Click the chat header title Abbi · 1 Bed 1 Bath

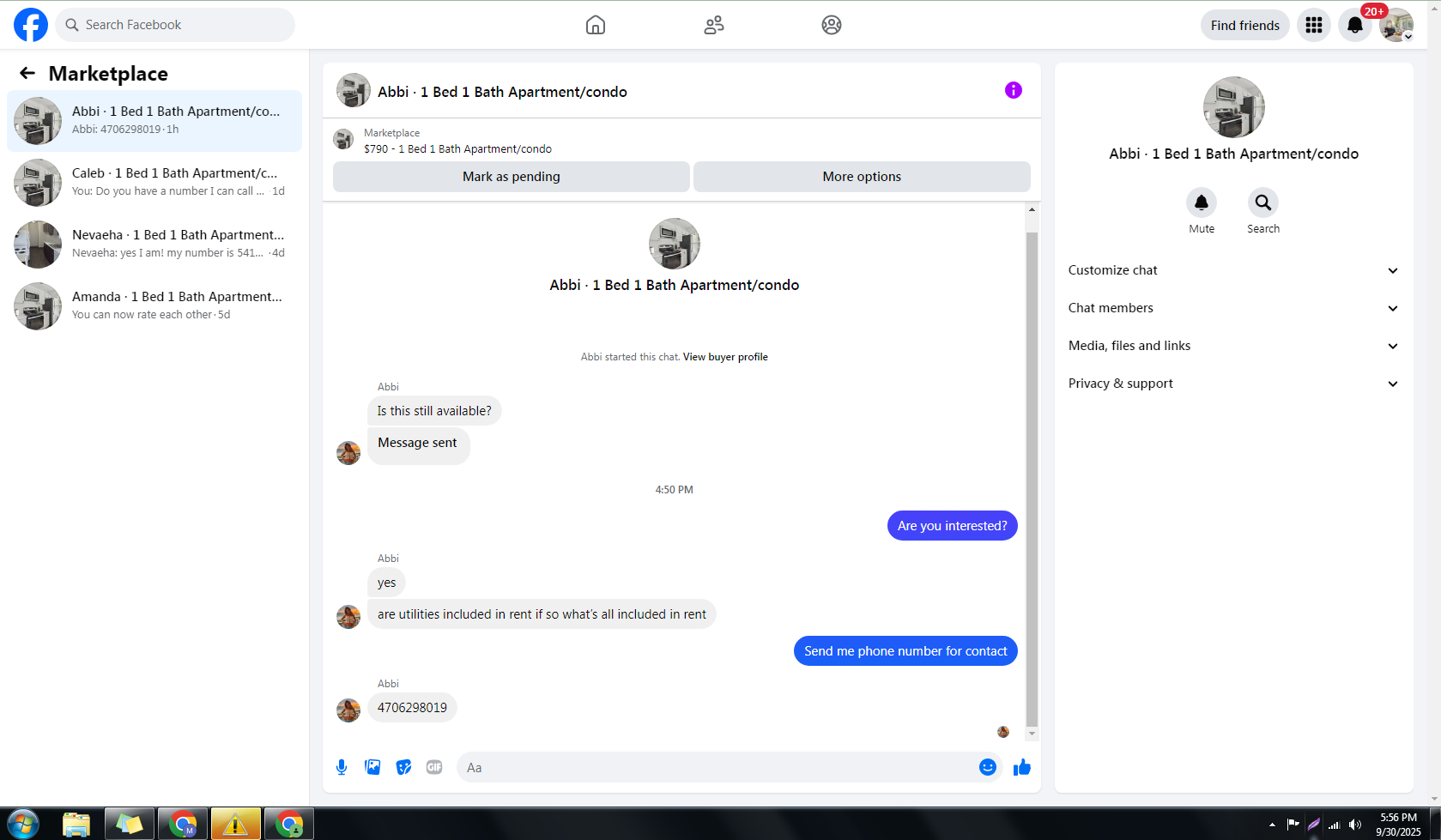pyautogui.click(x=502, y=92)
